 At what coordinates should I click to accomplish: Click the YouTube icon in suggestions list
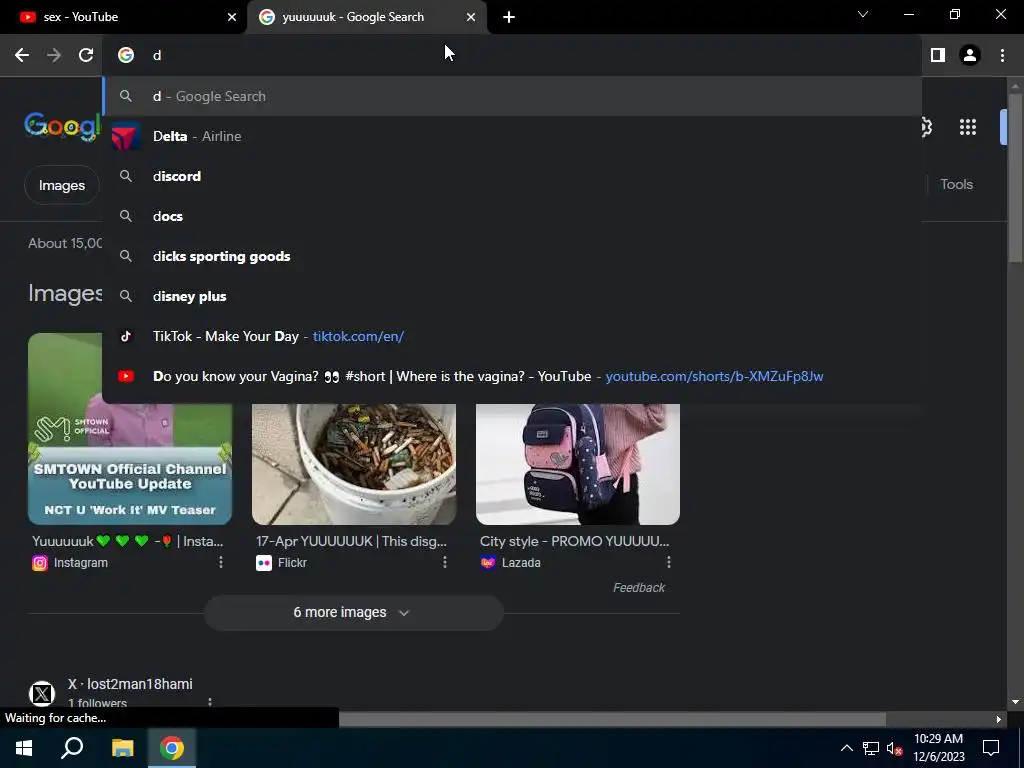click(x=125, y=376)
